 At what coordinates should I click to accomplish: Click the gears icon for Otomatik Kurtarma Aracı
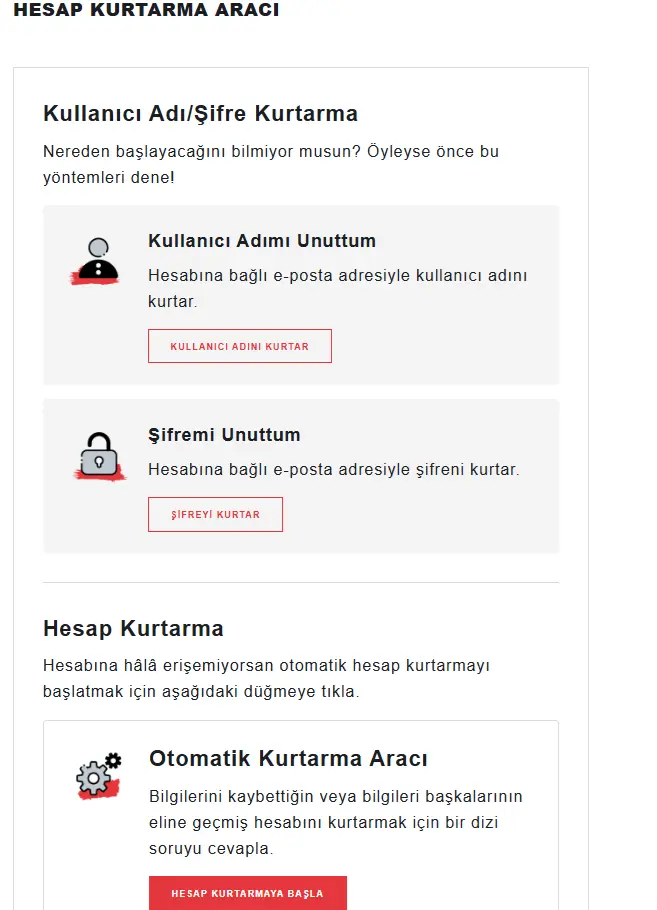[x=96, y=777]
